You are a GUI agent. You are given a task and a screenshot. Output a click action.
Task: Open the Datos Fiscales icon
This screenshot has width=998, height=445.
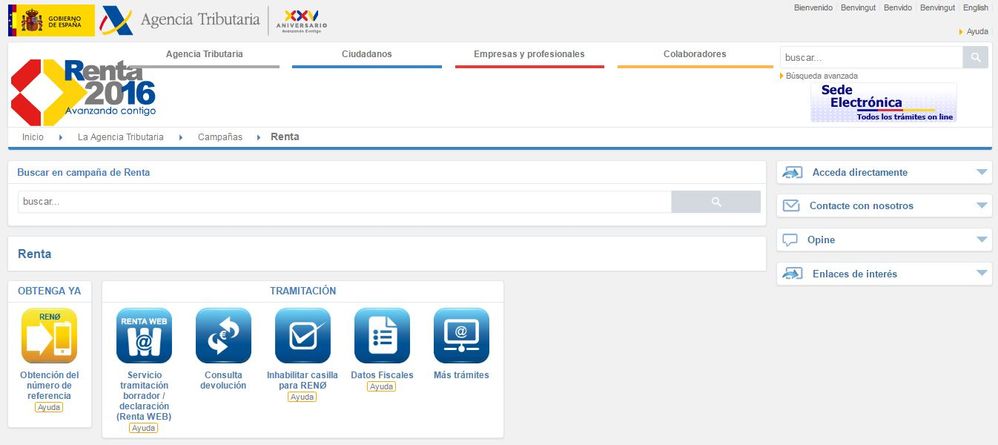382,335
